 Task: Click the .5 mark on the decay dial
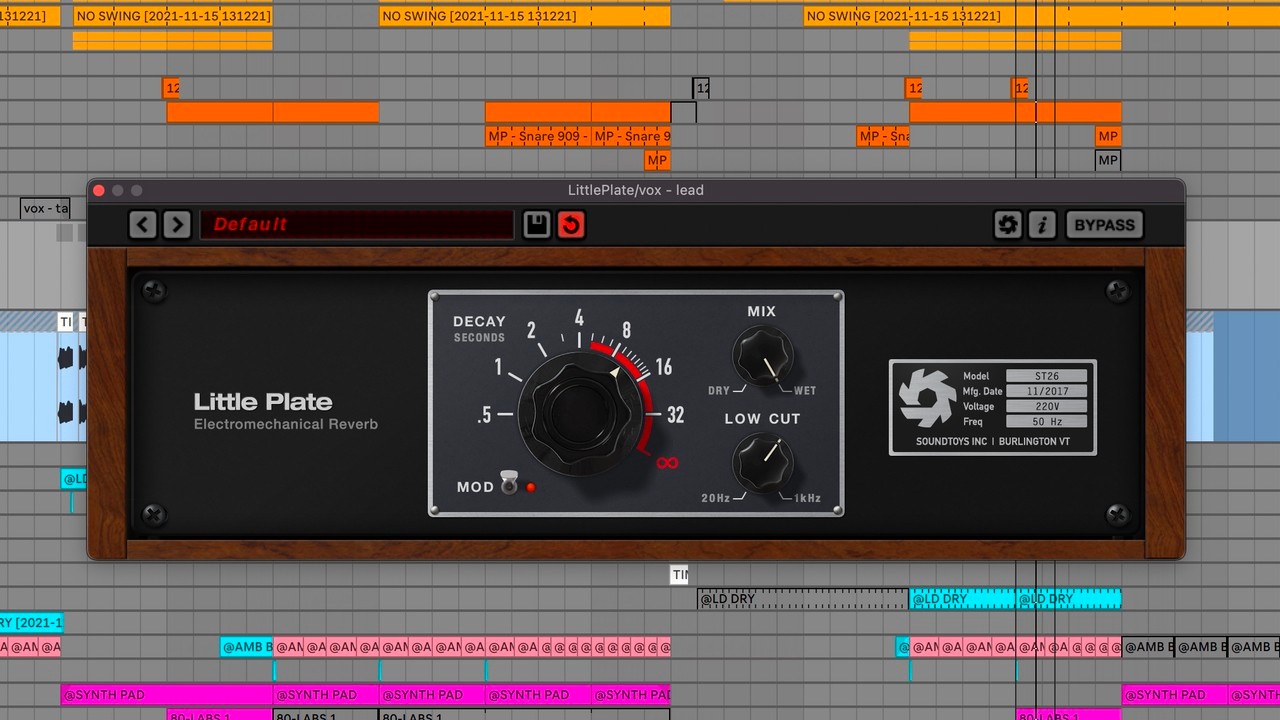485,415
